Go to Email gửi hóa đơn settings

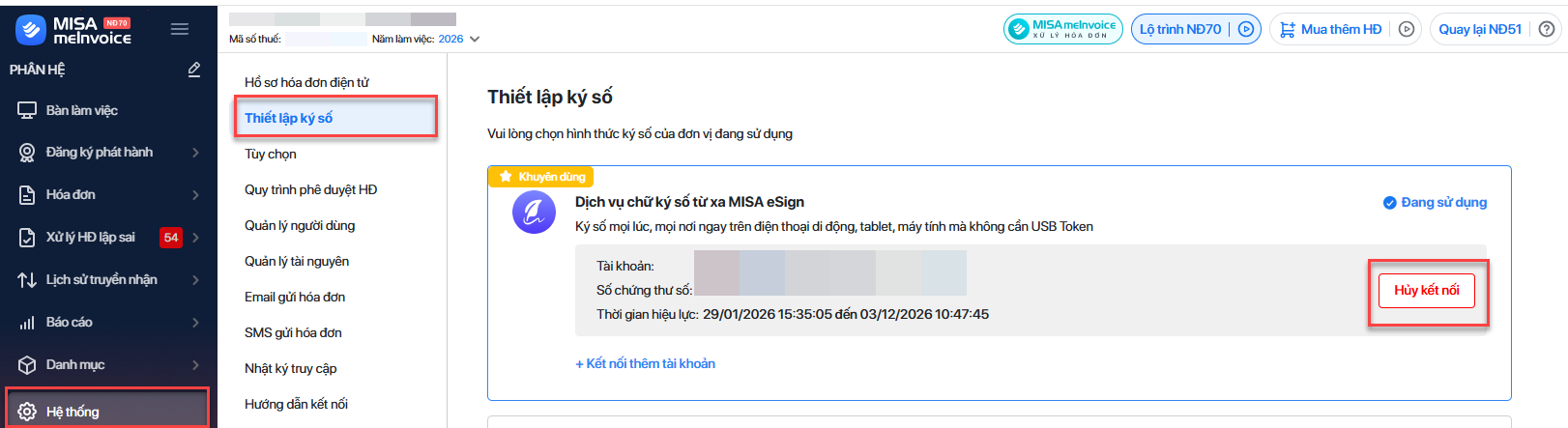295,297
